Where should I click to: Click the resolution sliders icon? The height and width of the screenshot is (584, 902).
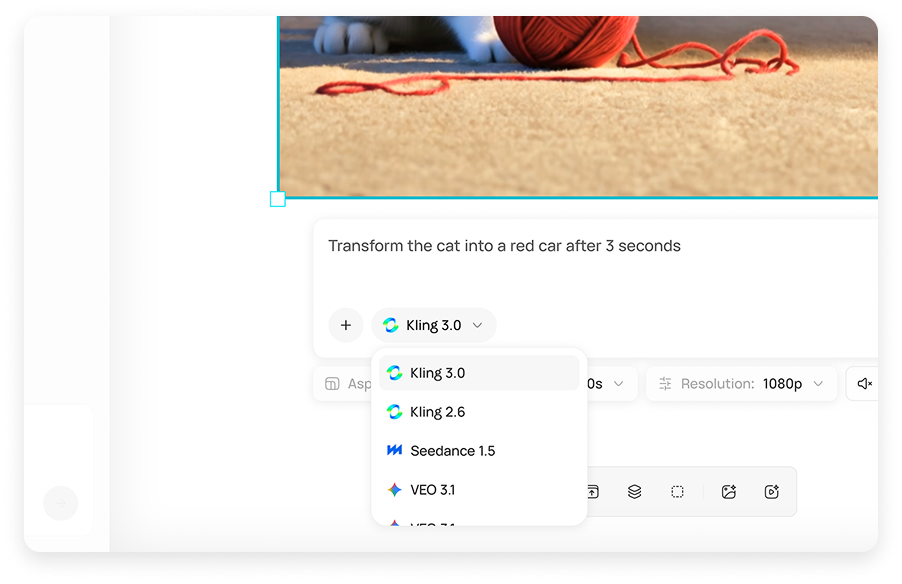(x=665, y=384)
